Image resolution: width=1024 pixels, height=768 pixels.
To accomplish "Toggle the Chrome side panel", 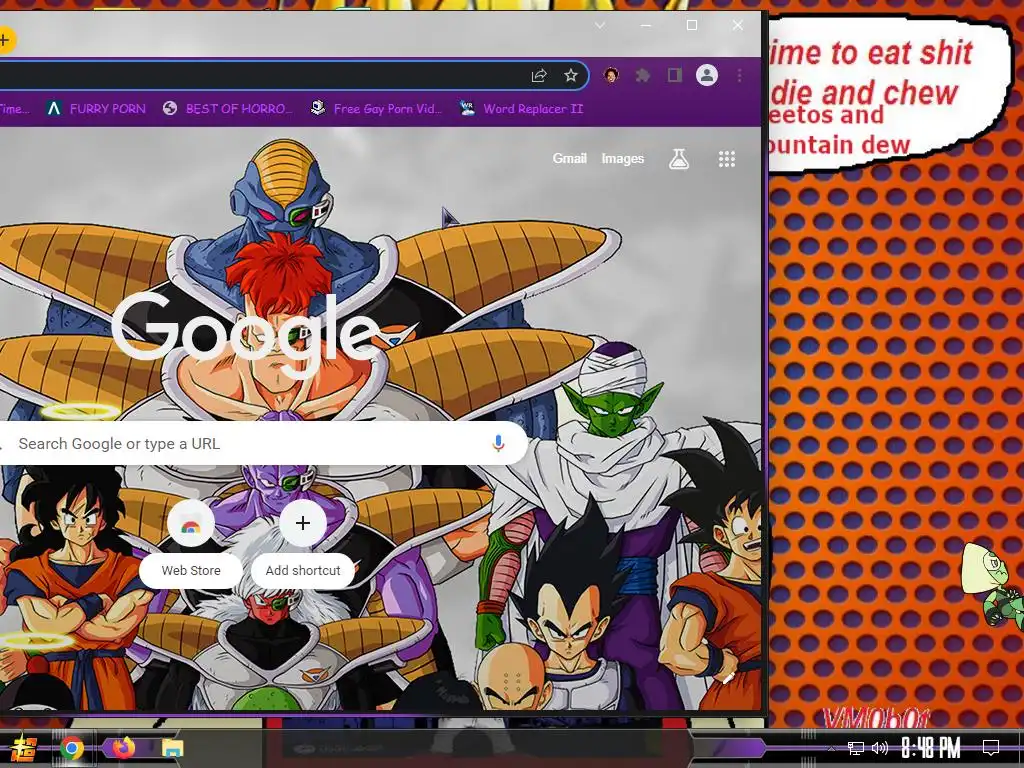I will (x=675, y=76).
